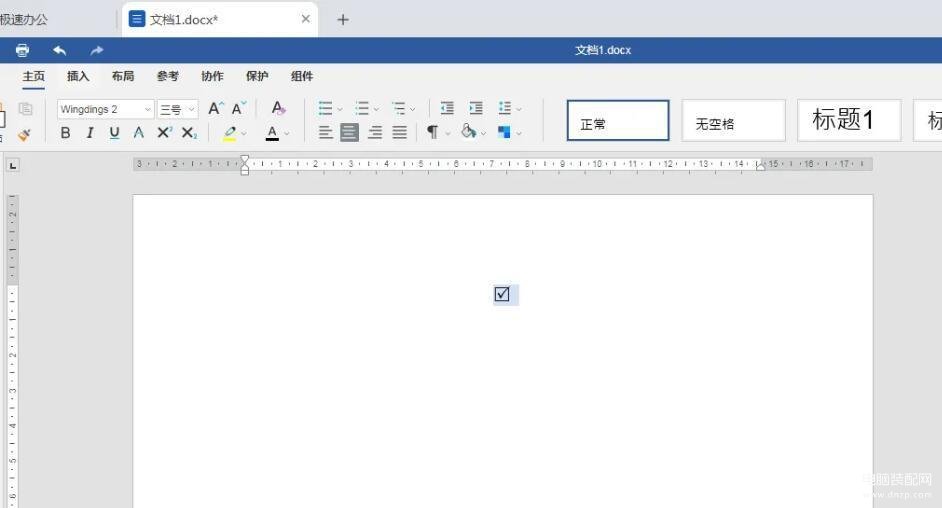The height and width of the screenshot is (508, 942).
Task: Click the paint bucket shading icon
Action: 469,131
